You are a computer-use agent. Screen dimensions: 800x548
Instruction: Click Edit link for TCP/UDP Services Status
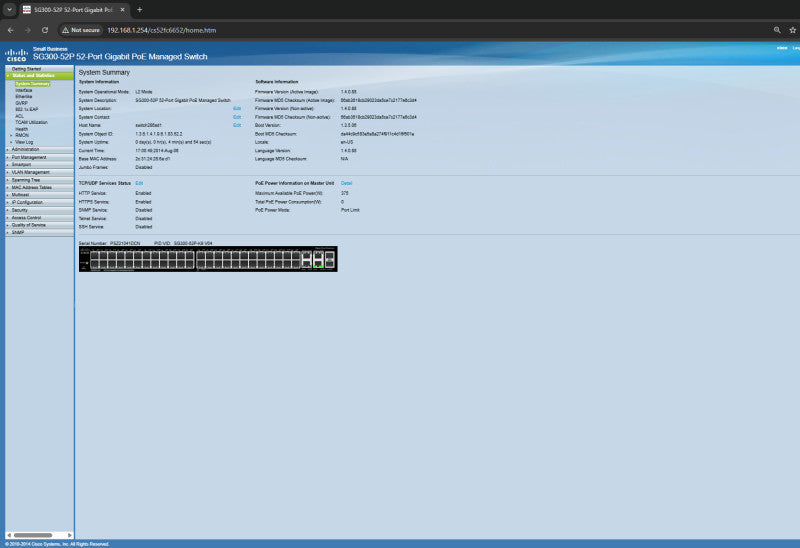(139, 183)
